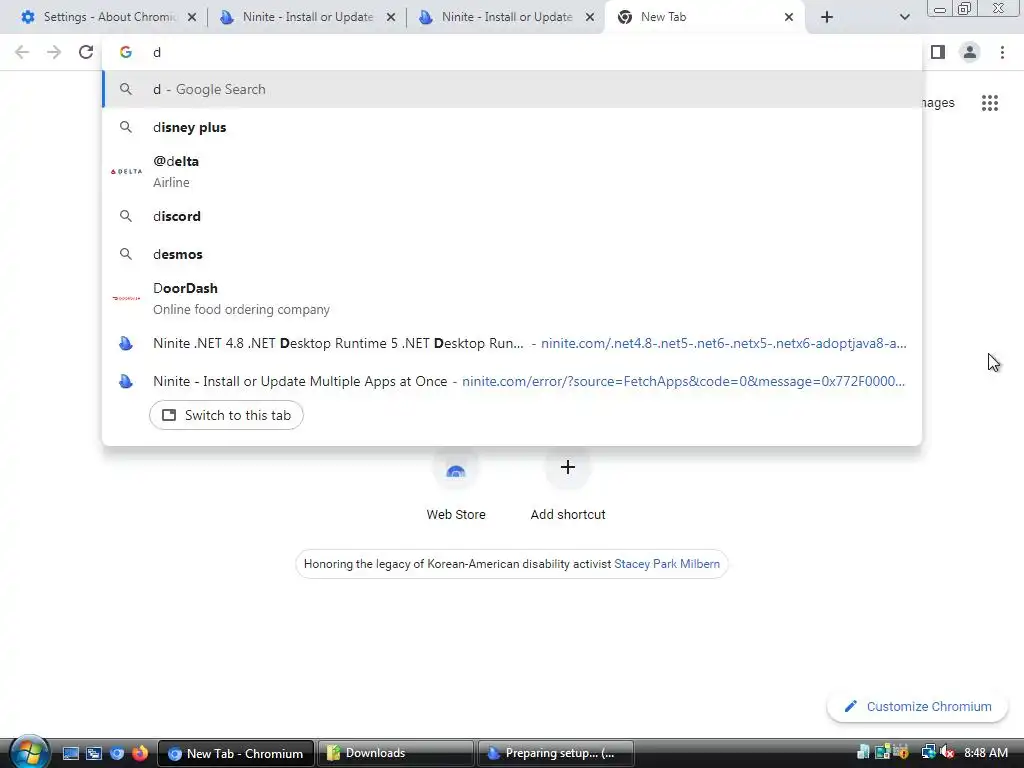Open the Stacey Park Milbern link
This screenshot has height=768, width=1024.
coord(667,564)
